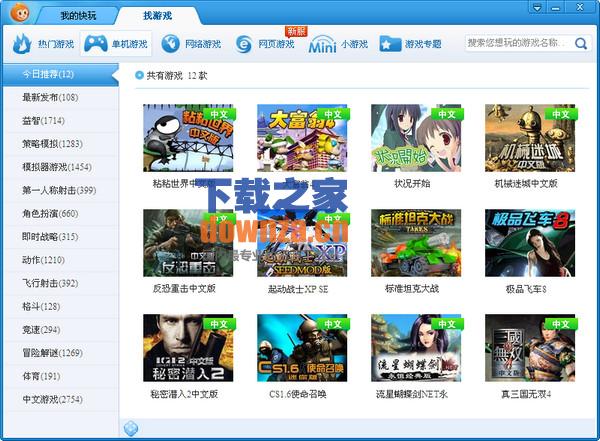Open the 网络游戏 globe icon
The image size is (600, 441).
(x=170, y=44)
